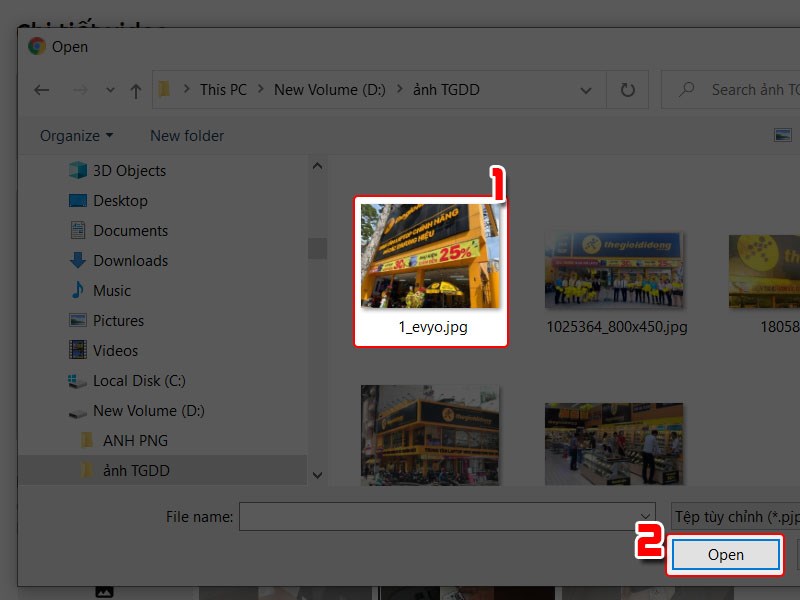Refresh the current folder

tap(628, 90)
